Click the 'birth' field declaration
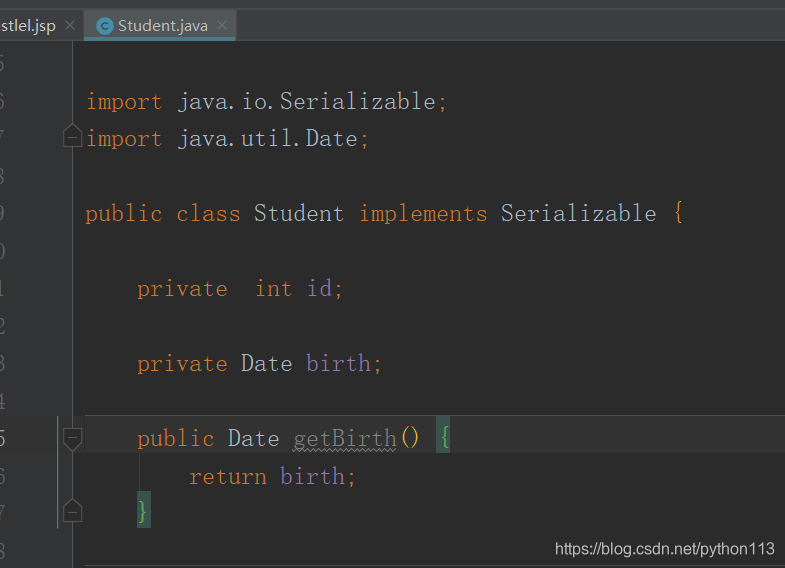The image size is (785, 568). 338,363
